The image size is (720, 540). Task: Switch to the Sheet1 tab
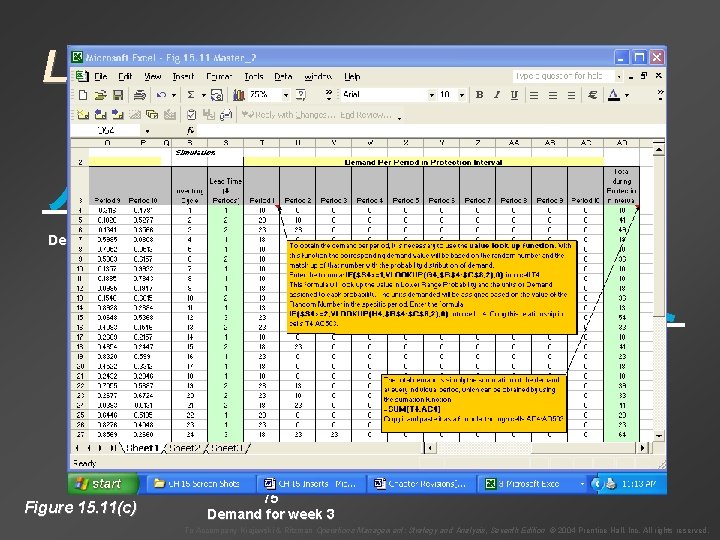coord(142,448)
